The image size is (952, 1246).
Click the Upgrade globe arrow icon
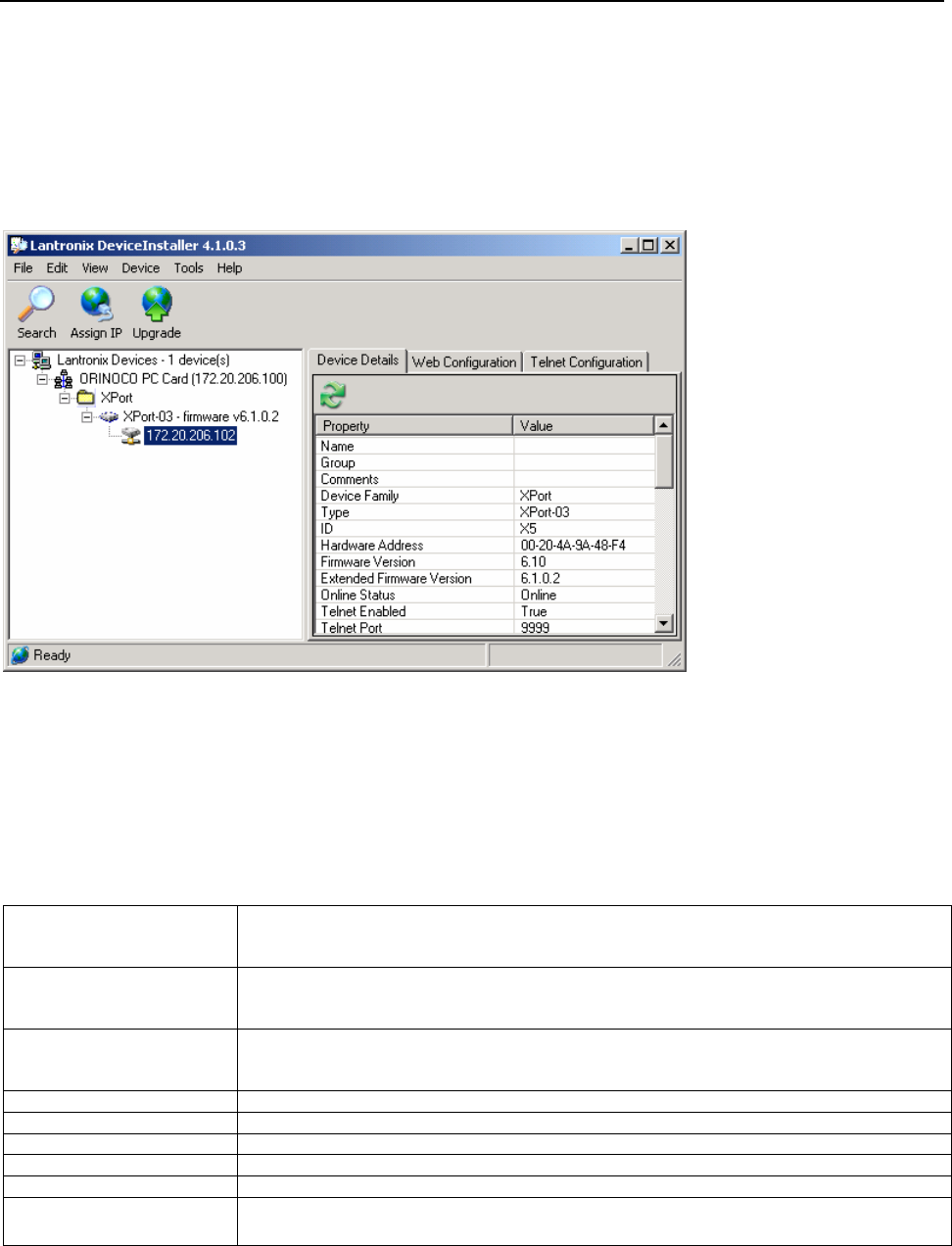pos(157,305)
